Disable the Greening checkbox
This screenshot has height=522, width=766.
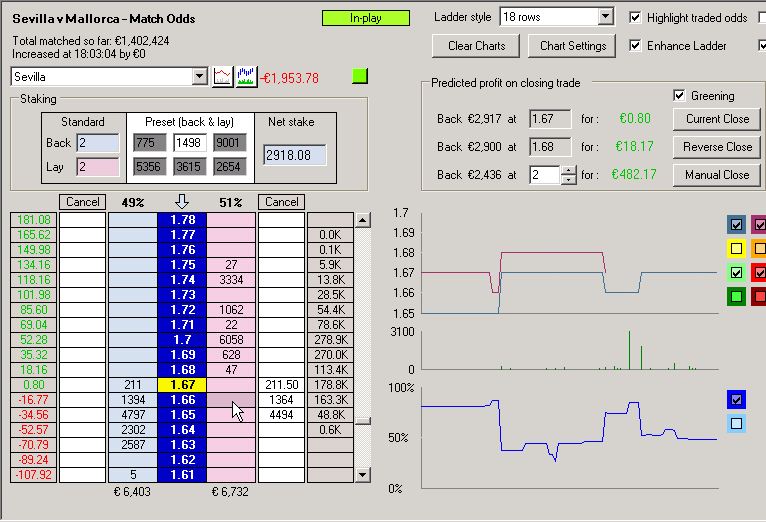click(680, 96)
